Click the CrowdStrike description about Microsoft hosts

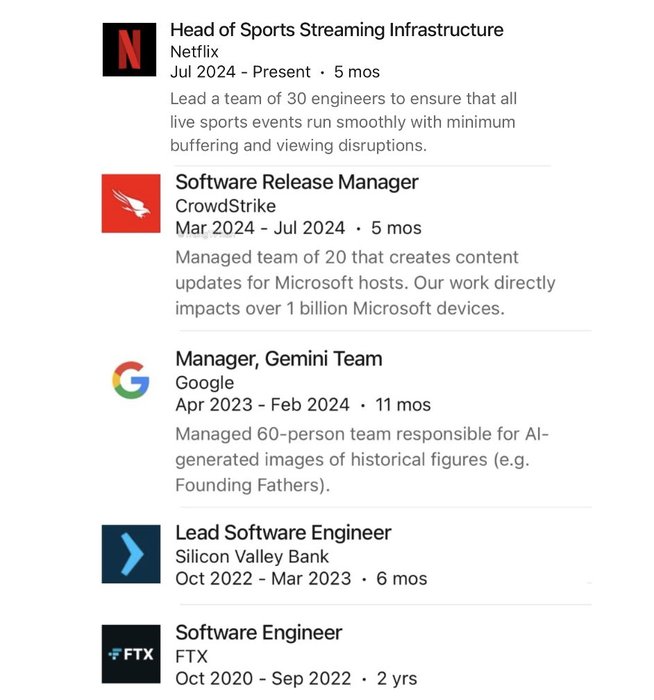coord(364,283)
